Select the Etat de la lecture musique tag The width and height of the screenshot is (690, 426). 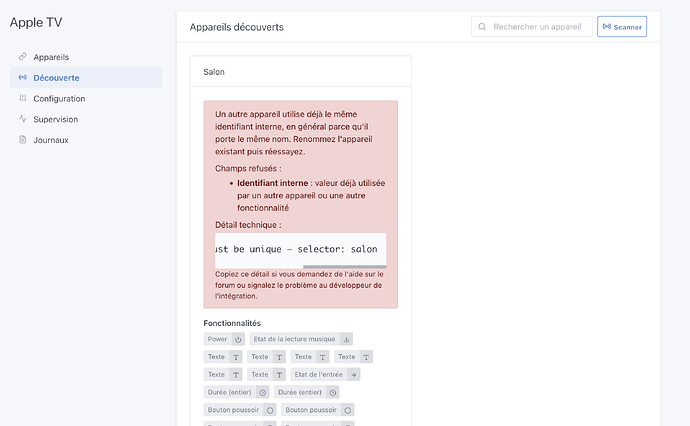[x=301, y=339]
